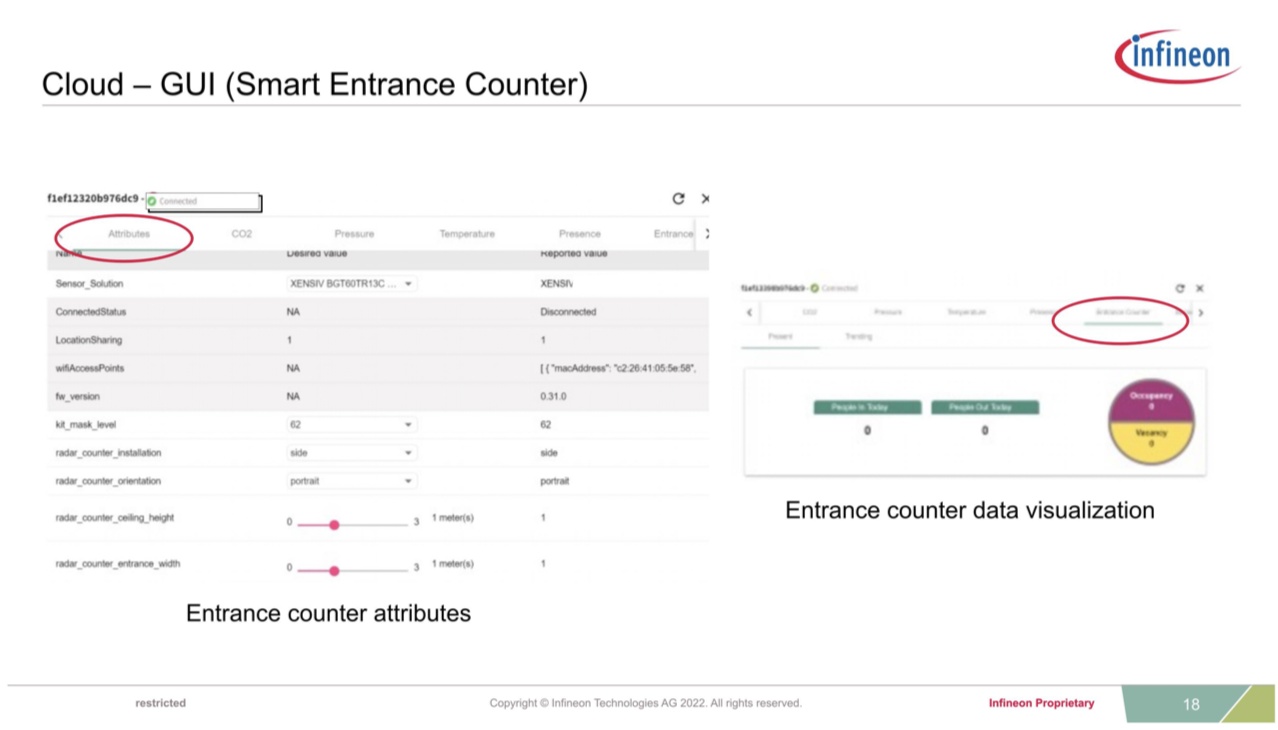Viewport: 1278px width, 730px height.
Task: Click the purple Occupancy half of gauge
Action: pyautogui.click(x=1151, y=400)
